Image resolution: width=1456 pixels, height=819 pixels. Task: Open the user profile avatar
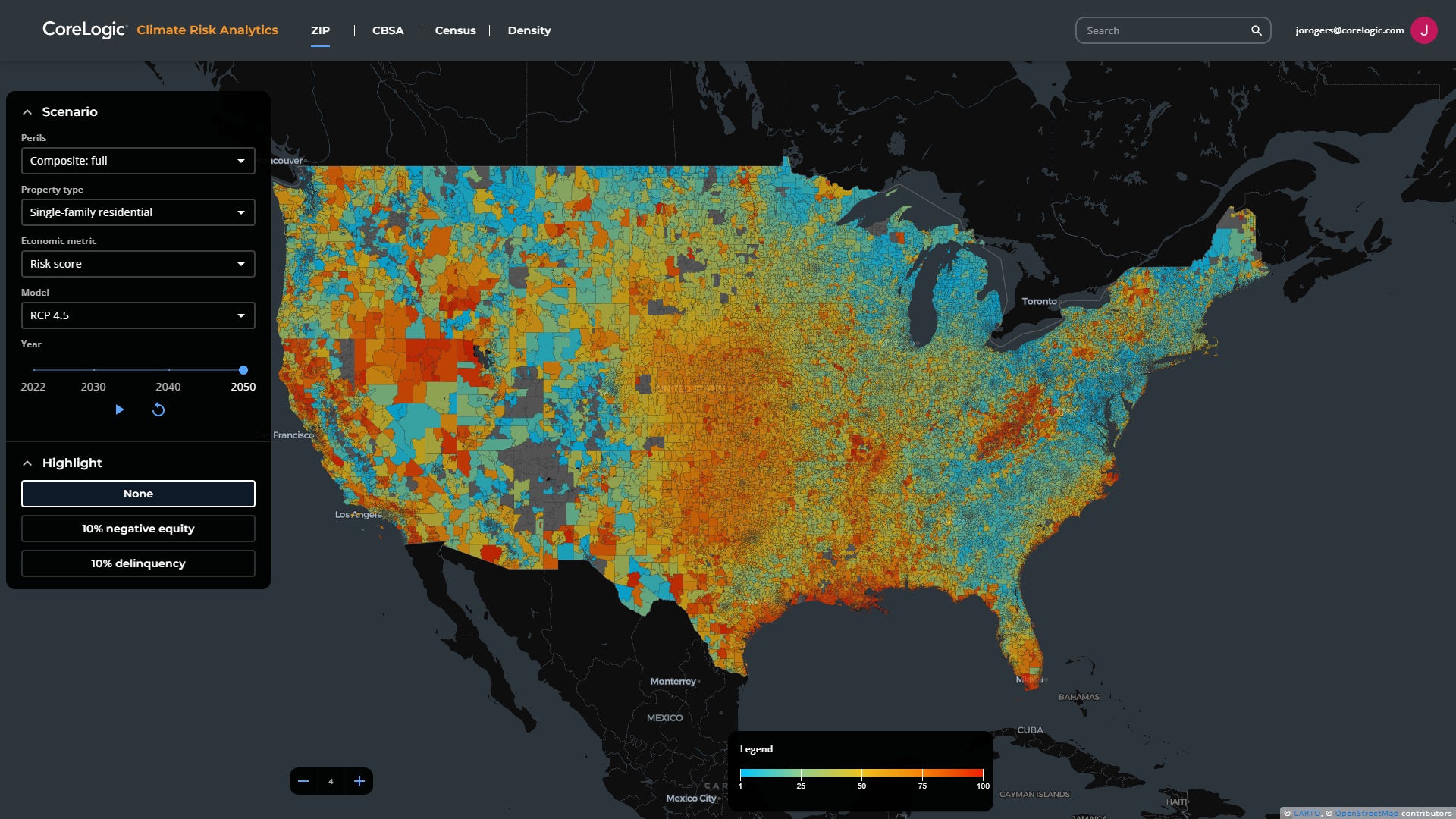pos(1424,30)
